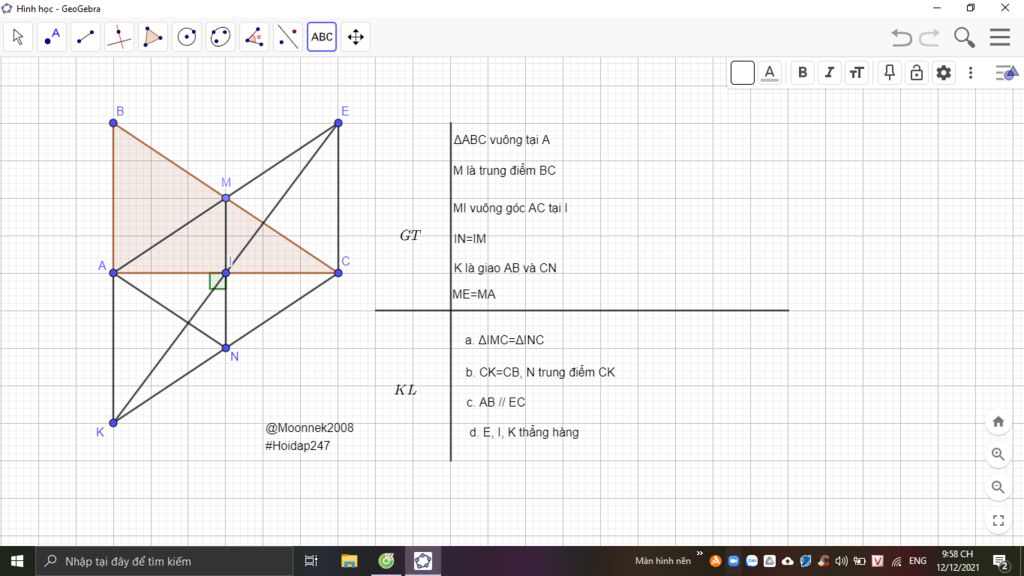Click the taskbar search box

[x=163, y=561]
